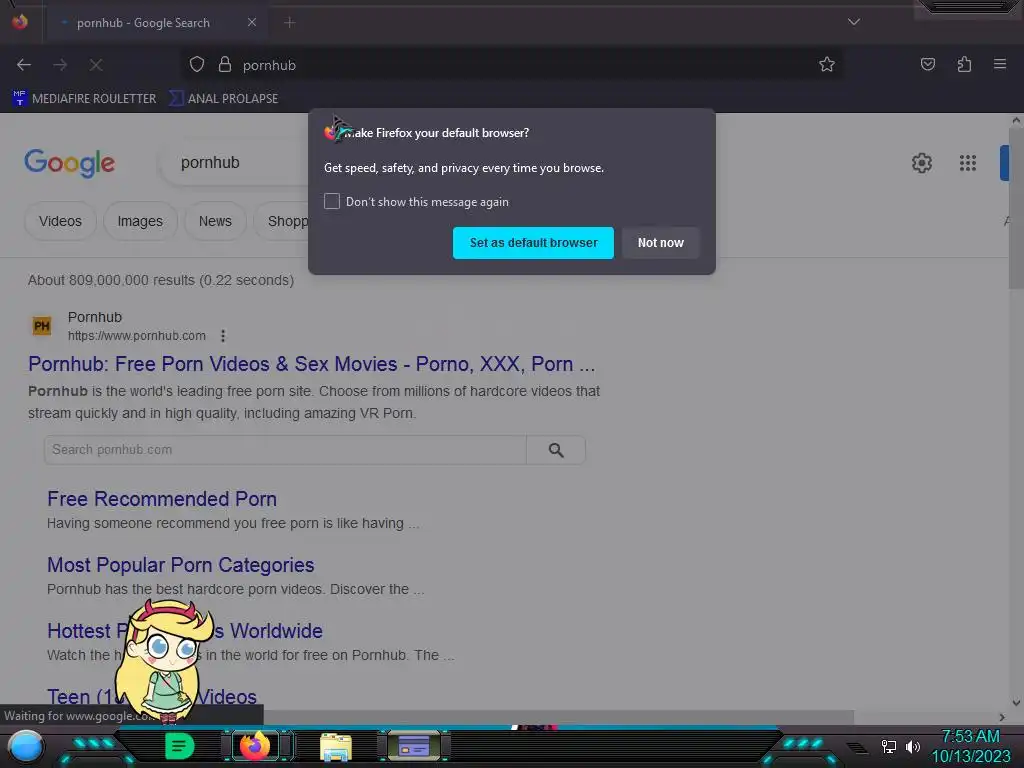Click Set as default browser button
The image size is (1024, 768).
pos(533,243)
